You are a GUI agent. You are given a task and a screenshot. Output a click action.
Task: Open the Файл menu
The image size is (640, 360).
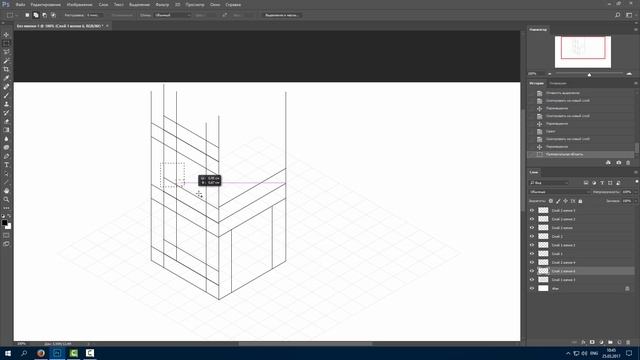click(x=20, y=4)
